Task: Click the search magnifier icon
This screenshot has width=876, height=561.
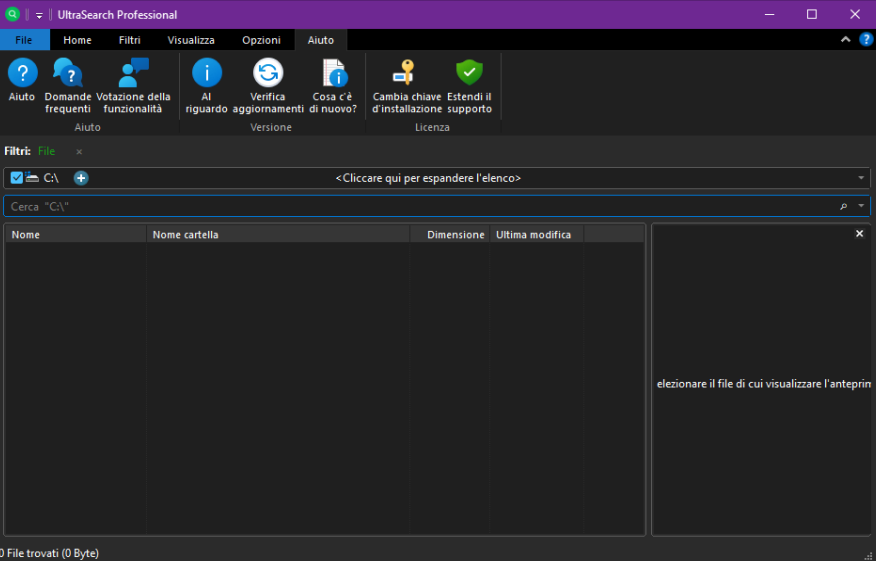Action: 844,206
